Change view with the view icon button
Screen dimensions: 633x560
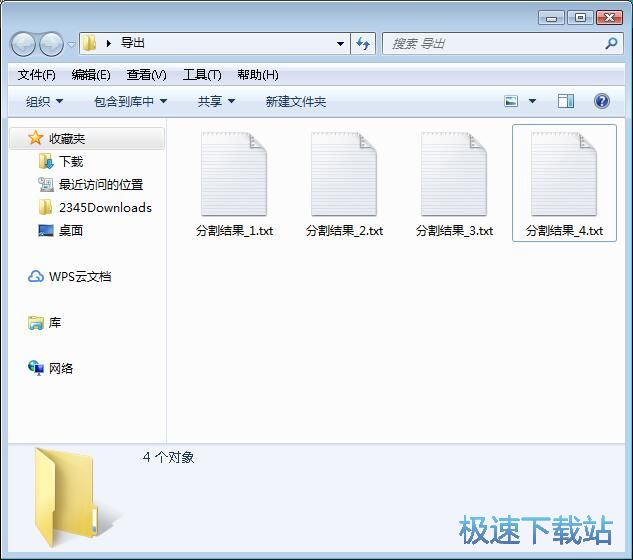[511, 101]
